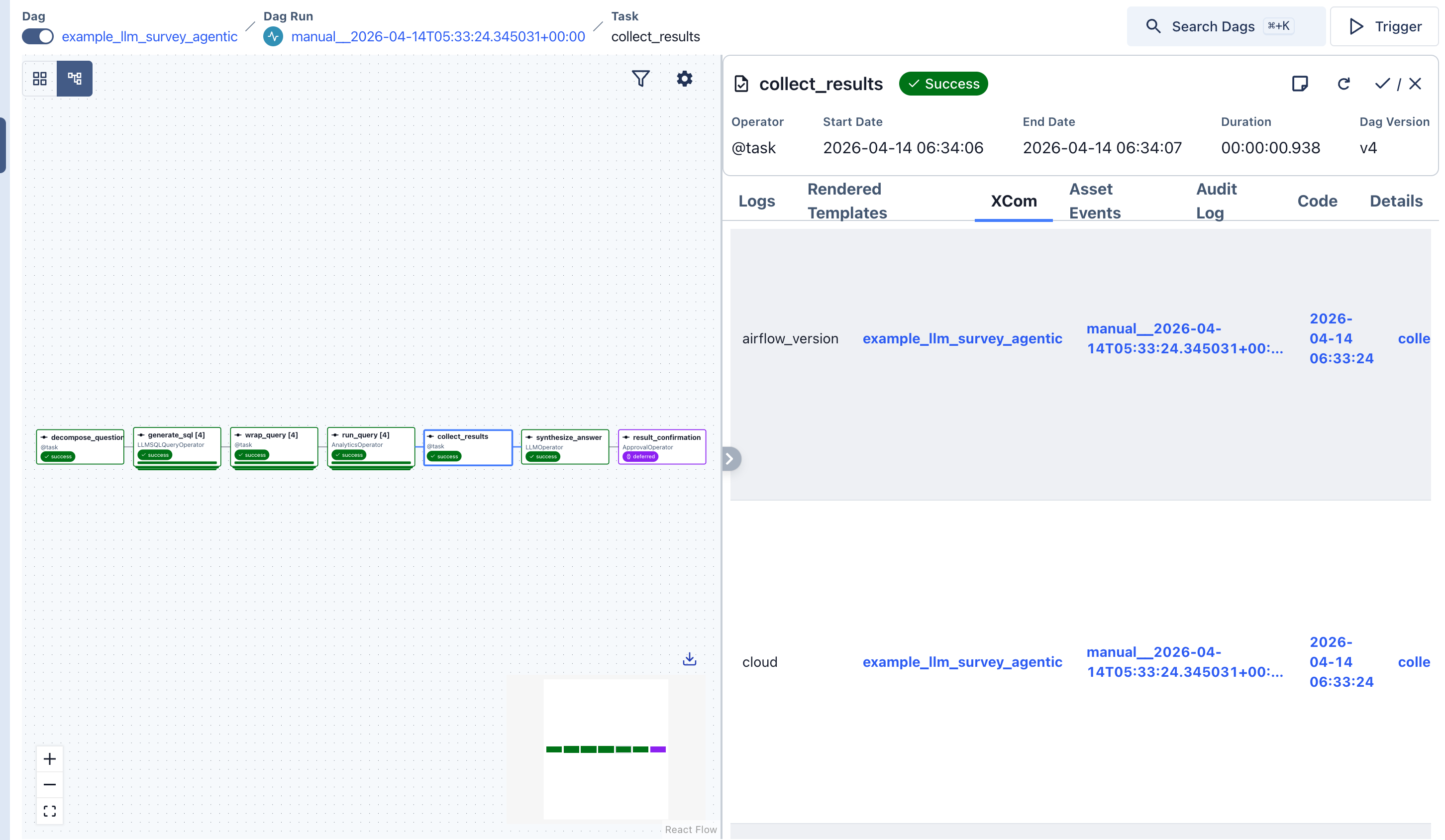Open example_llm_survey_agentic breadcrumb link
The height and width of the screenshot is (840, 1445).
(150, 37)
